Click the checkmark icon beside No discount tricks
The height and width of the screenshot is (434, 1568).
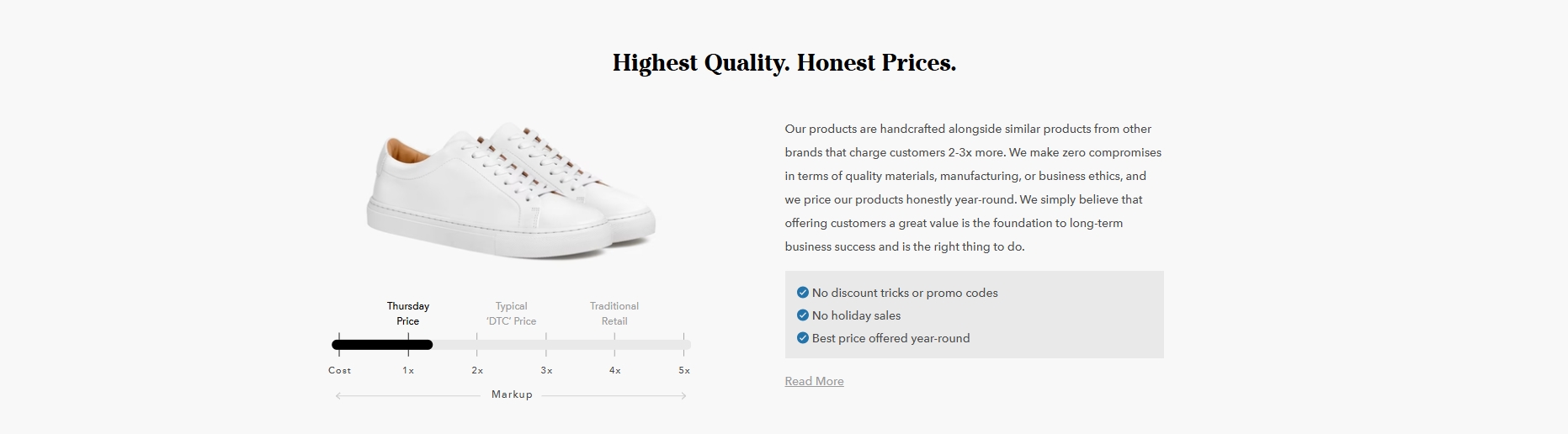tap(802, 293)
